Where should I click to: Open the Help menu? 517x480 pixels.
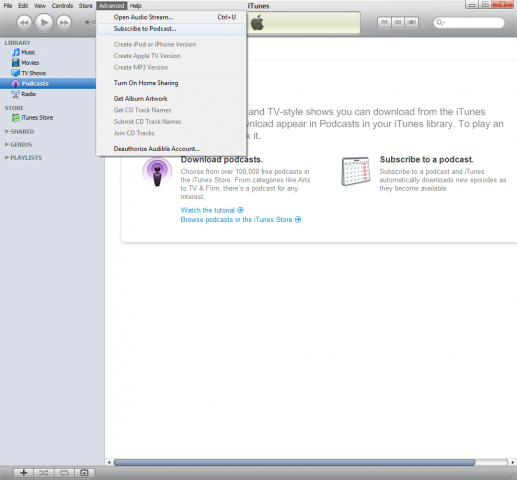coord(136,6)
